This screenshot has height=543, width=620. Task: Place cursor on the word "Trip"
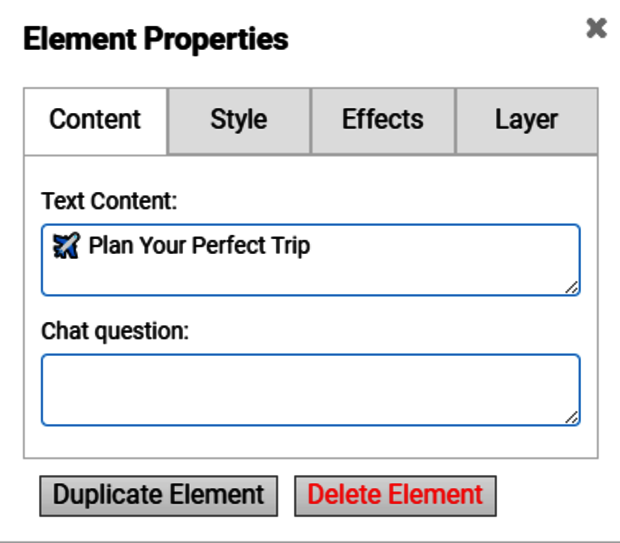[290, 245]
